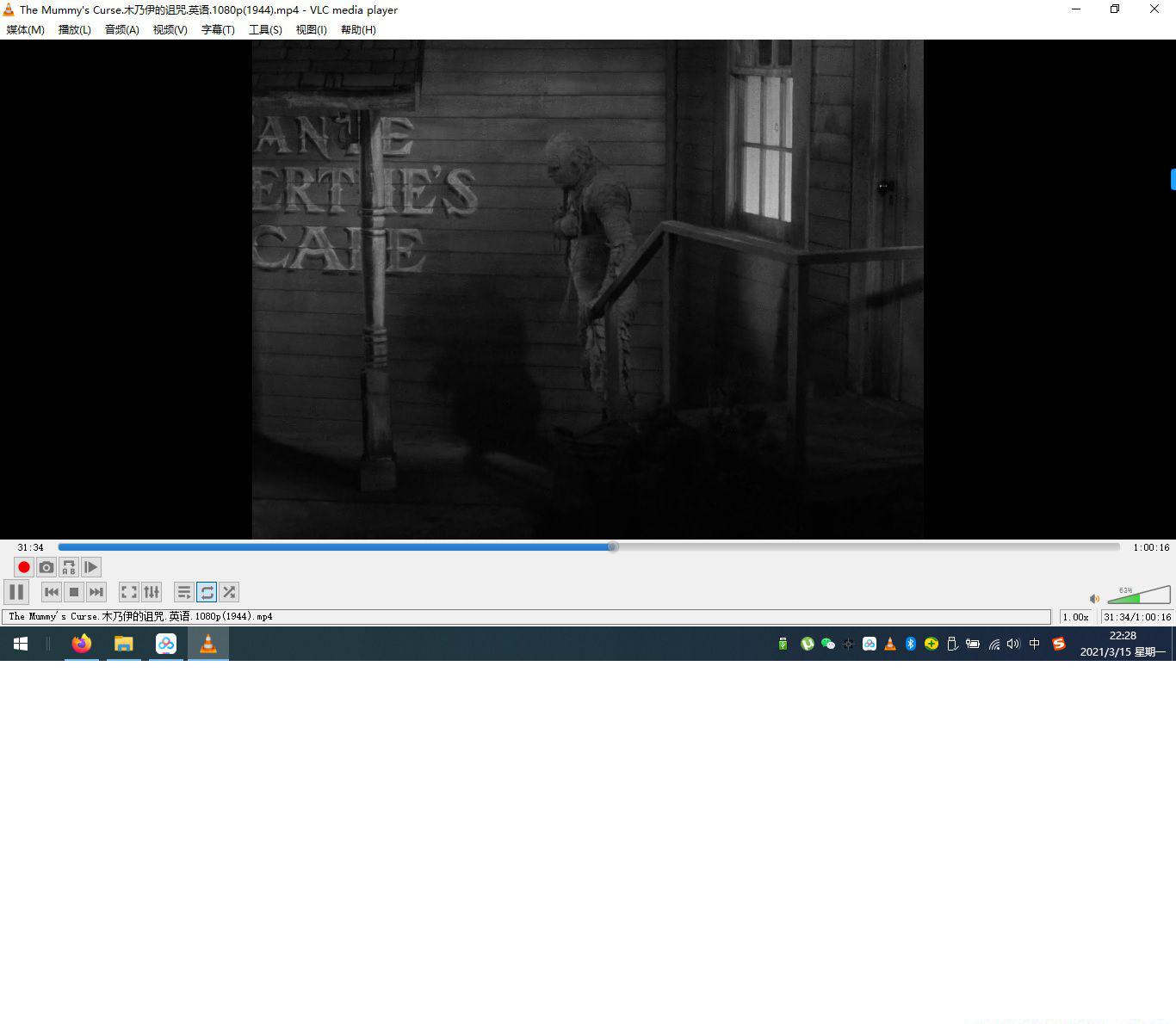Toggle random shuffle playback
This screenshot has width=1176, height=1024.
[x=229, y=592]
